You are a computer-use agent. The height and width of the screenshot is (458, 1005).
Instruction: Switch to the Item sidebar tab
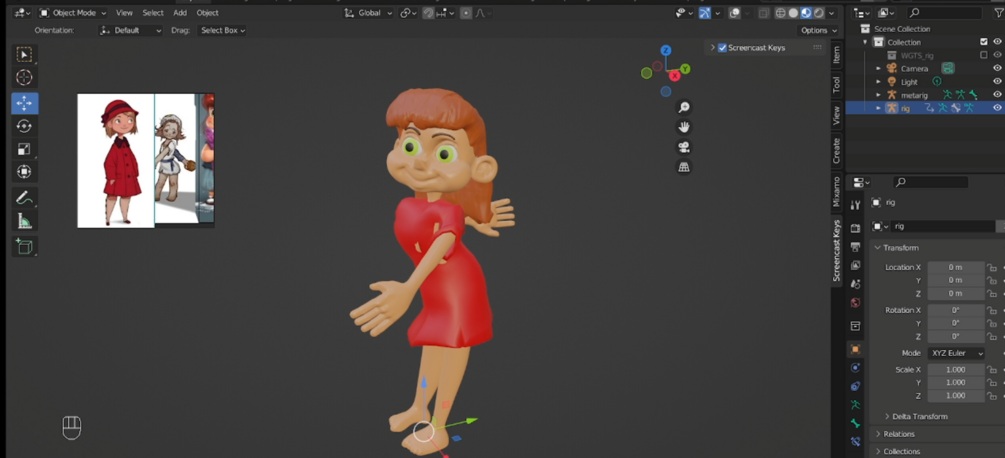[836, 54]
